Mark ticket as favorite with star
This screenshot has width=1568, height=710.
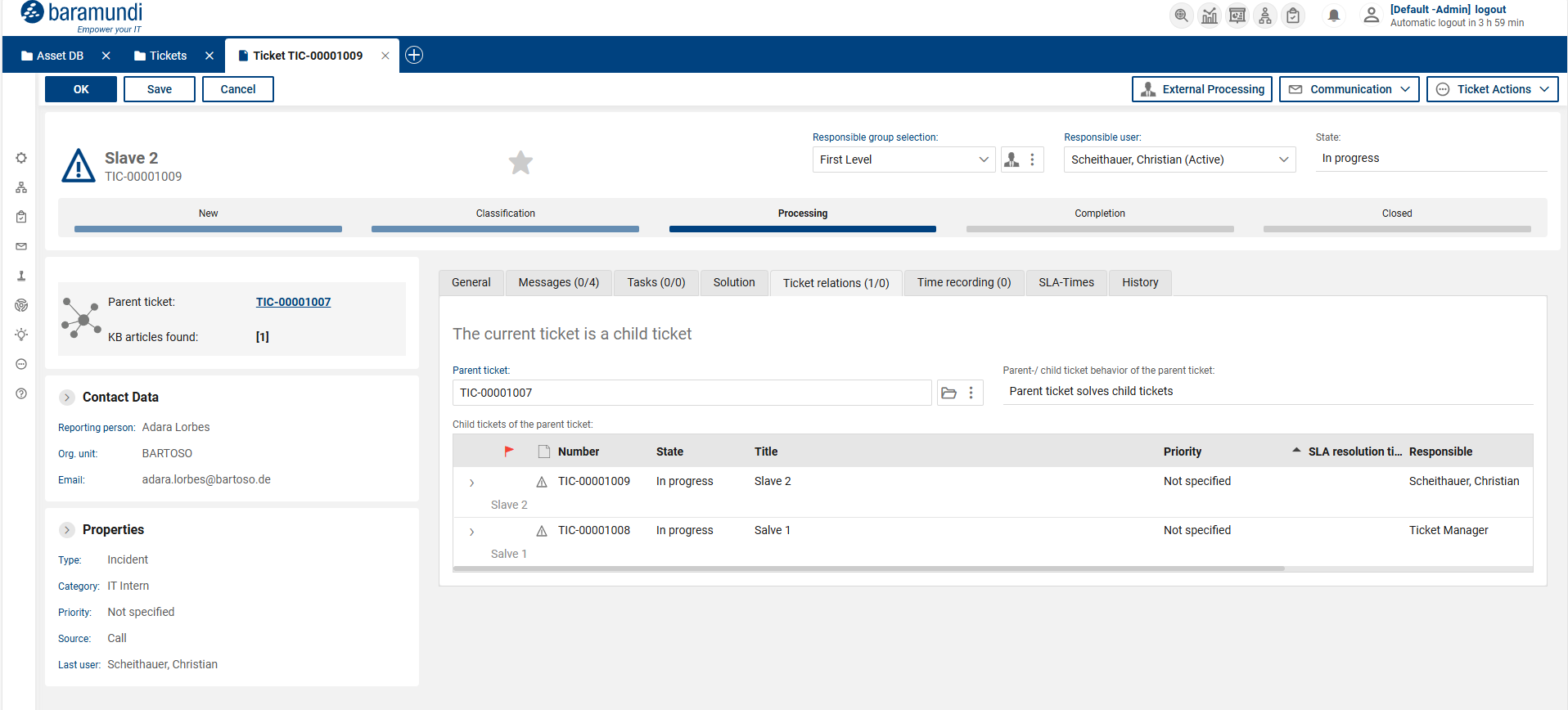click(x=520, y=163)
